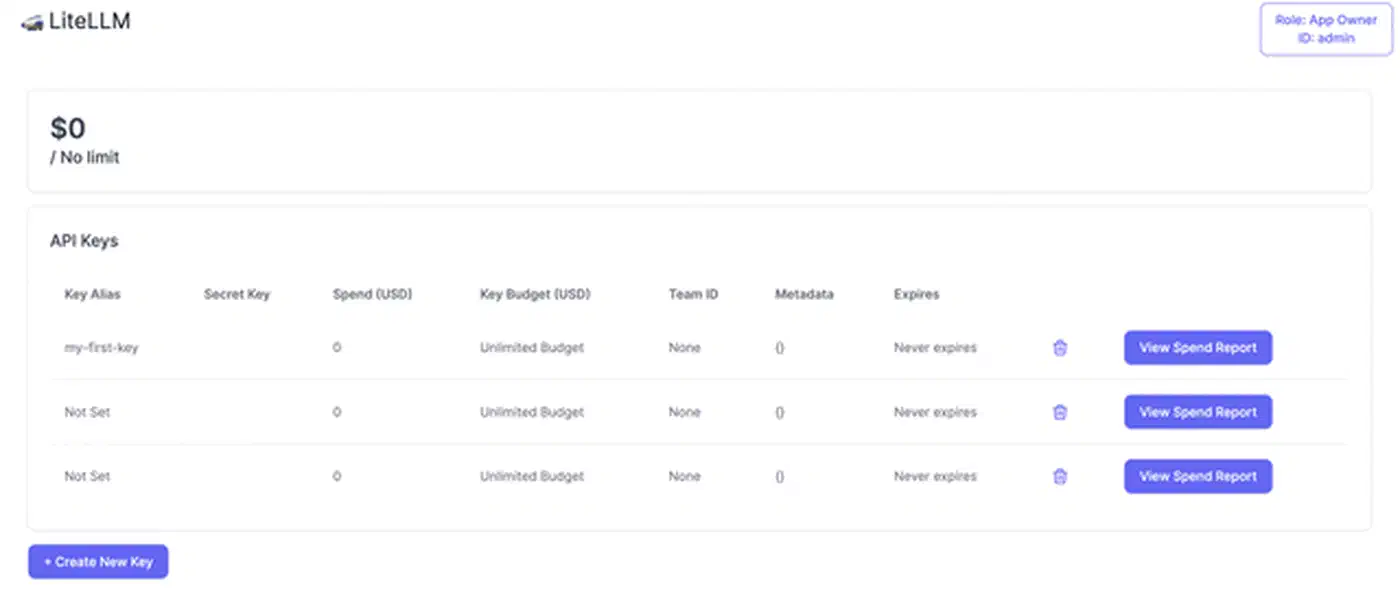View Spend Report for my-first-key
The image size is (1400, 599).
click(x=1197, y=348)
